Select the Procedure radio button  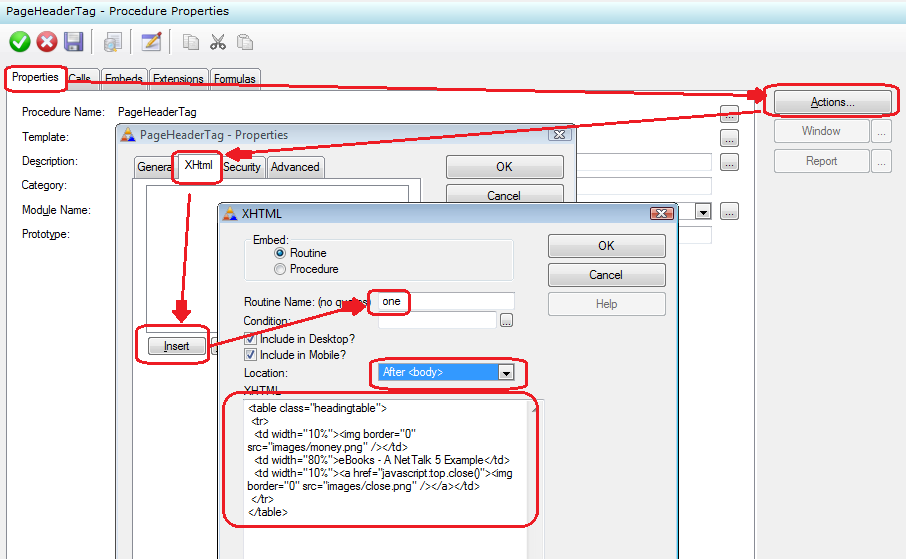(x=280, y=269)
